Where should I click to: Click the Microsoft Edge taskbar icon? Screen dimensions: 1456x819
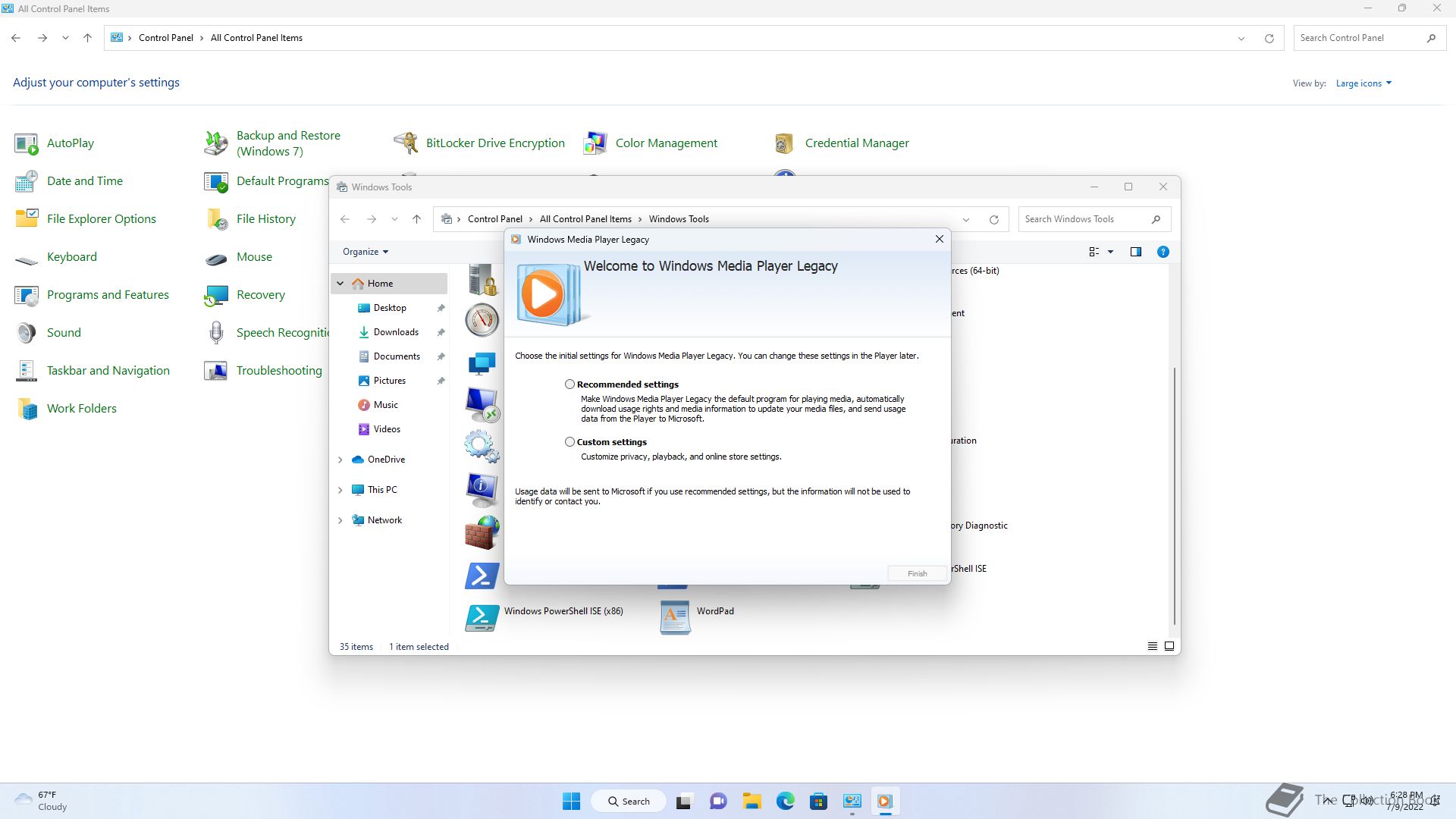(x=785, y=802)
